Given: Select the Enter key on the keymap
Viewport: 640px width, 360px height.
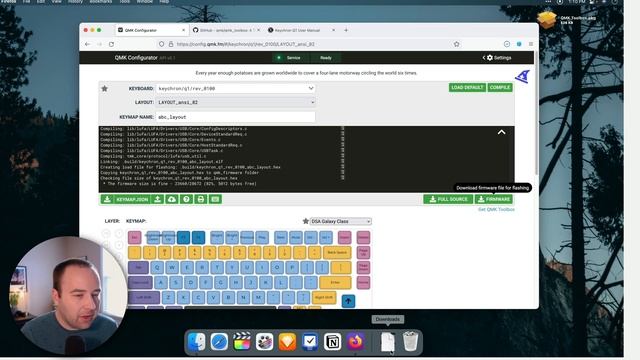Looking at the screenshot, I should coord(335,282).
